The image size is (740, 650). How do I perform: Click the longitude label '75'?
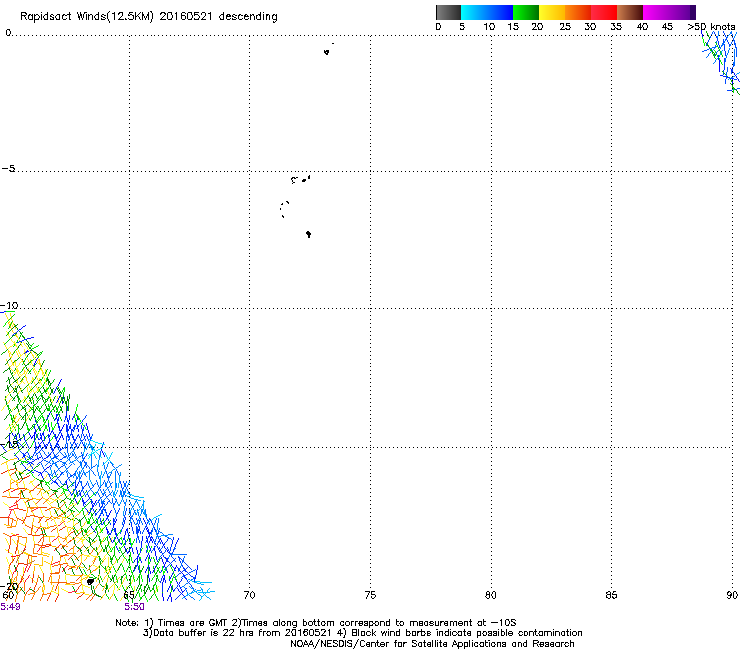(370, 595)
